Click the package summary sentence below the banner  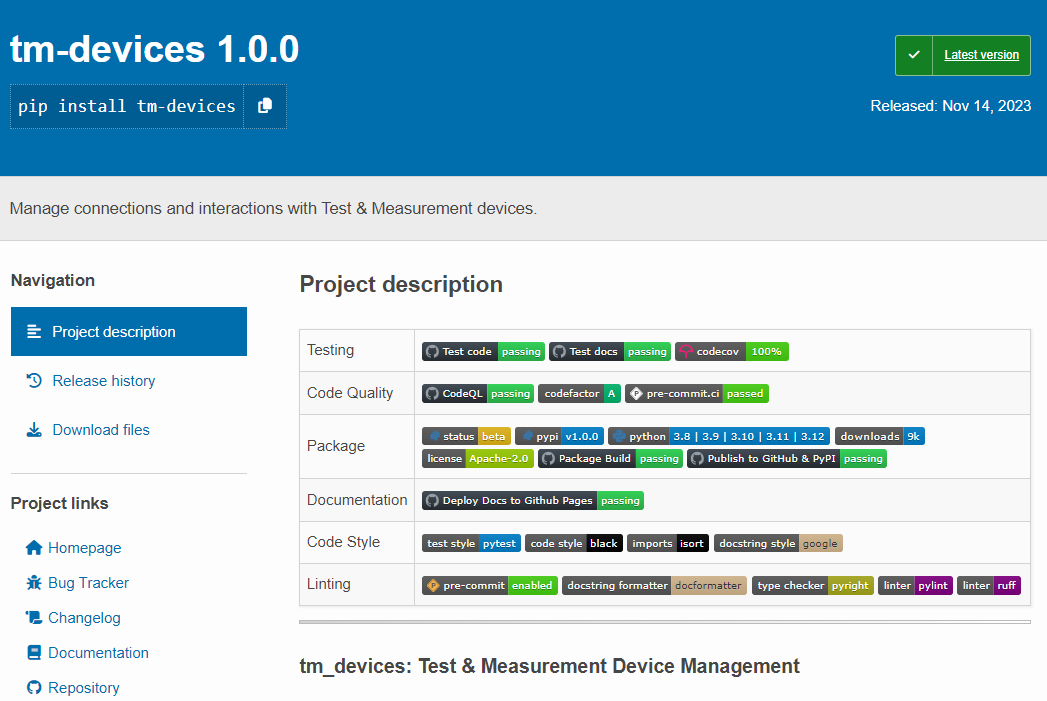tap(273, 208)
